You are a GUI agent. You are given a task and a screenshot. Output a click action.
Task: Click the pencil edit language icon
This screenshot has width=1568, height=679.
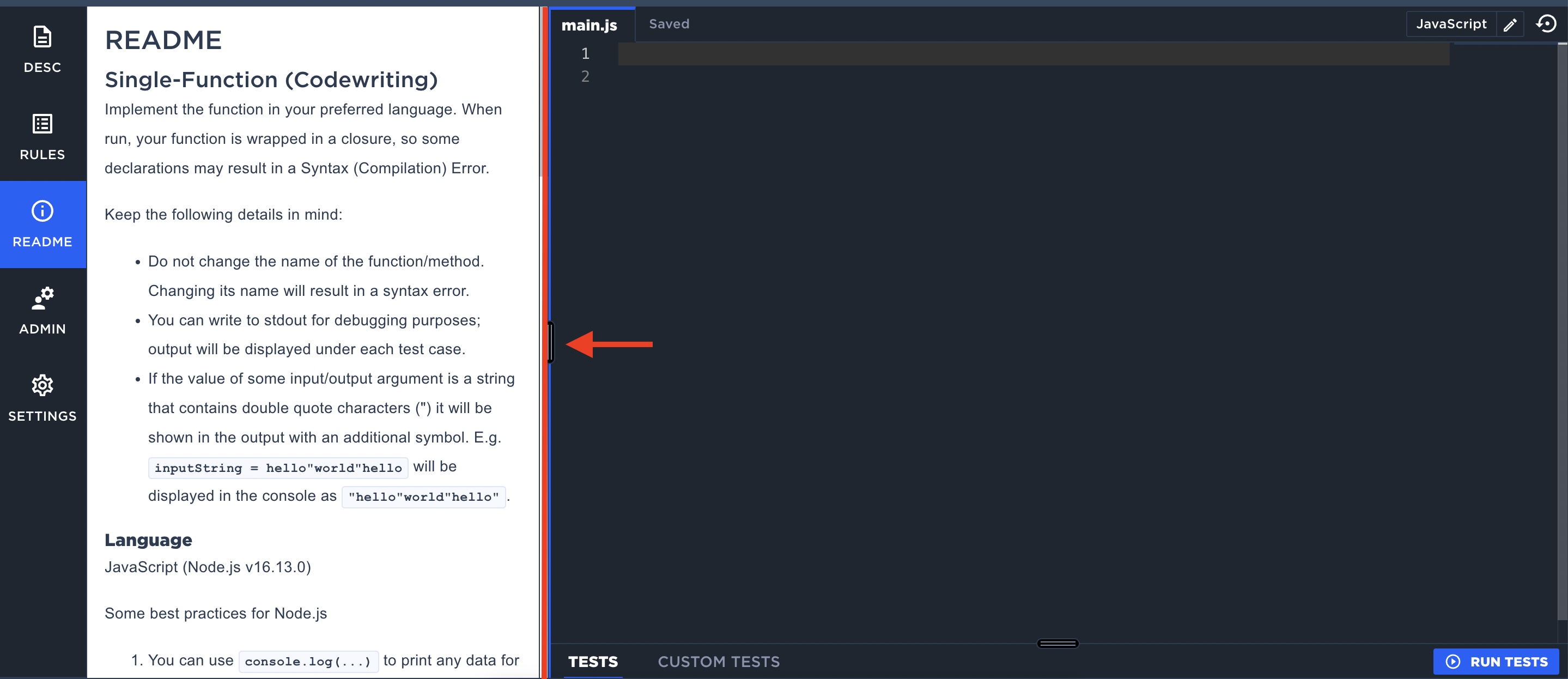(x=1510, y=25)
